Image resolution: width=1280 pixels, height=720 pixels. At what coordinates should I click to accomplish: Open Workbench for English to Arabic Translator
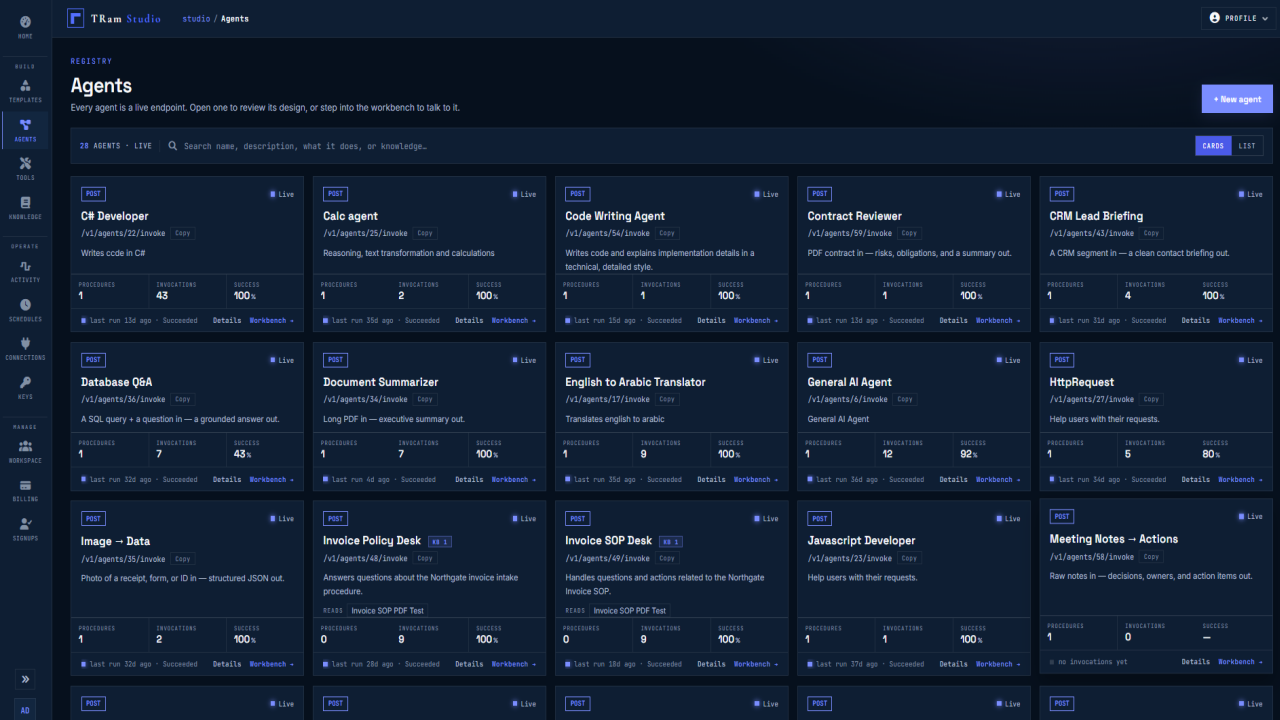(x=756, y=480)
